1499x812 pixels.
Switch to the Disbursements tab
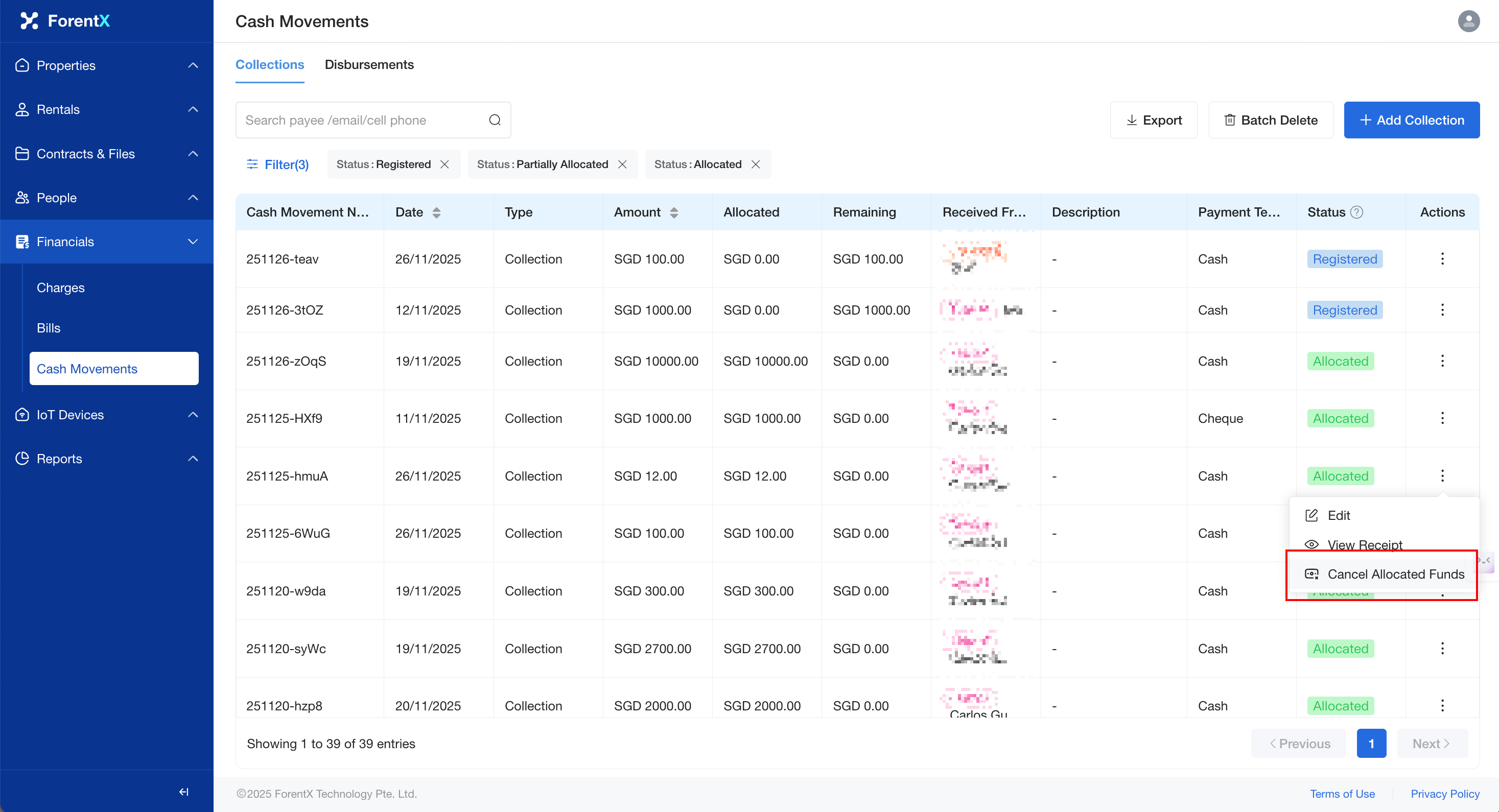coord(369,64)
